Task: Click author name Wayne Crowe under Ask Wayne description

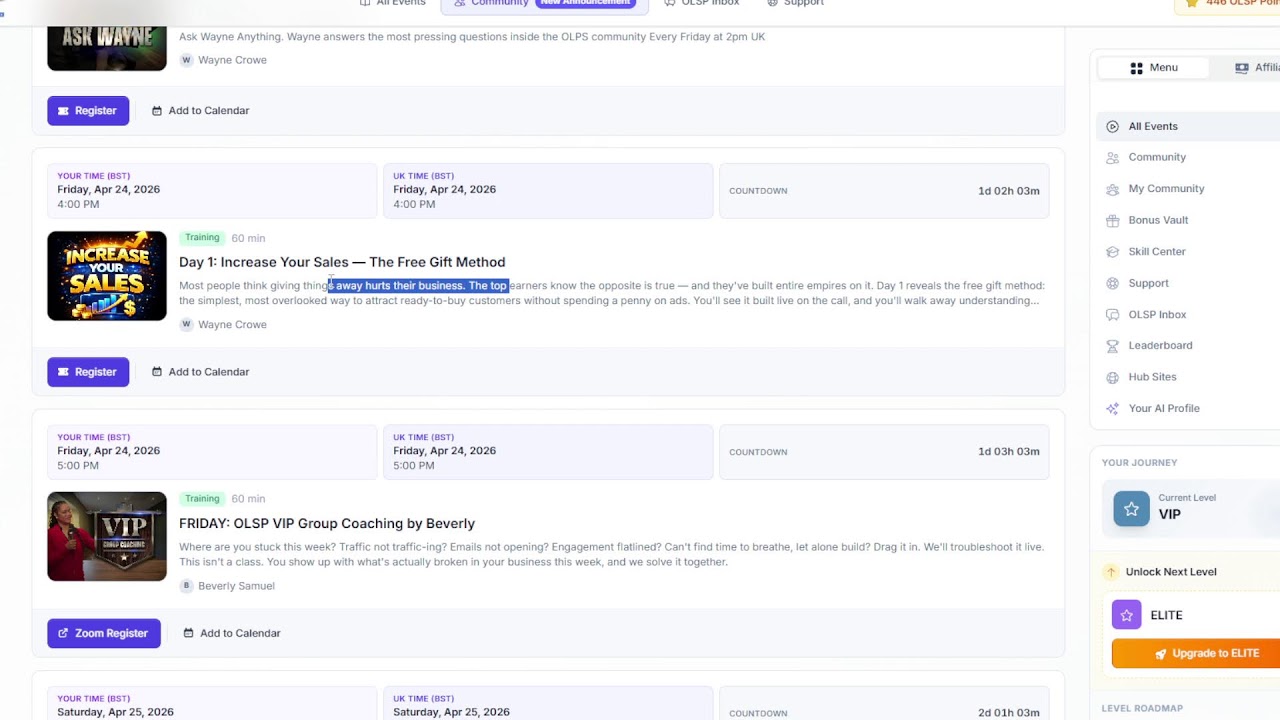Action: [x=232, y=60]
